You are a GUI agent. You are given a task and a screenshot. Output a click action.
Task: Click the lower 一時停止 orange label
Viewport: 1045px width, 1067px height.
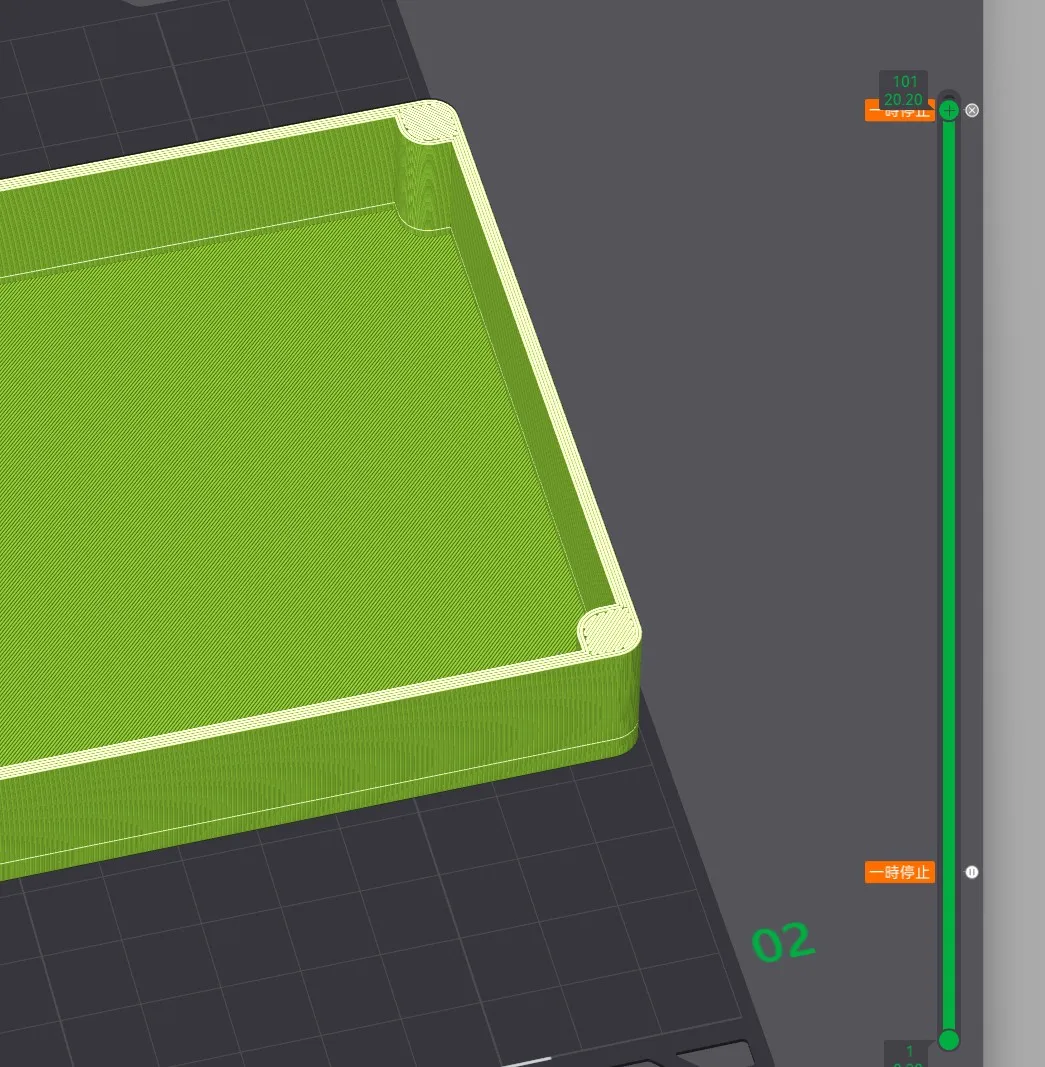(899, 872)
